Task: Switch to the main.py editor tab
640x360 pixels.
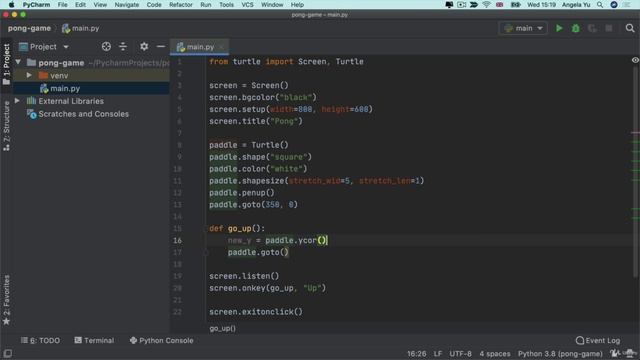Action: pyautogui.click(x=200, y=47)
